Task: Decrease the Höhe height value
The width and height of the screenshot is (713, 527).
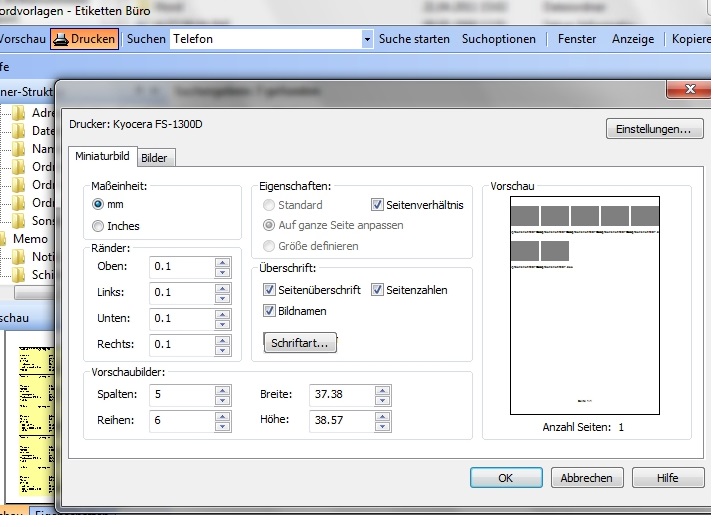Action: 381,427
